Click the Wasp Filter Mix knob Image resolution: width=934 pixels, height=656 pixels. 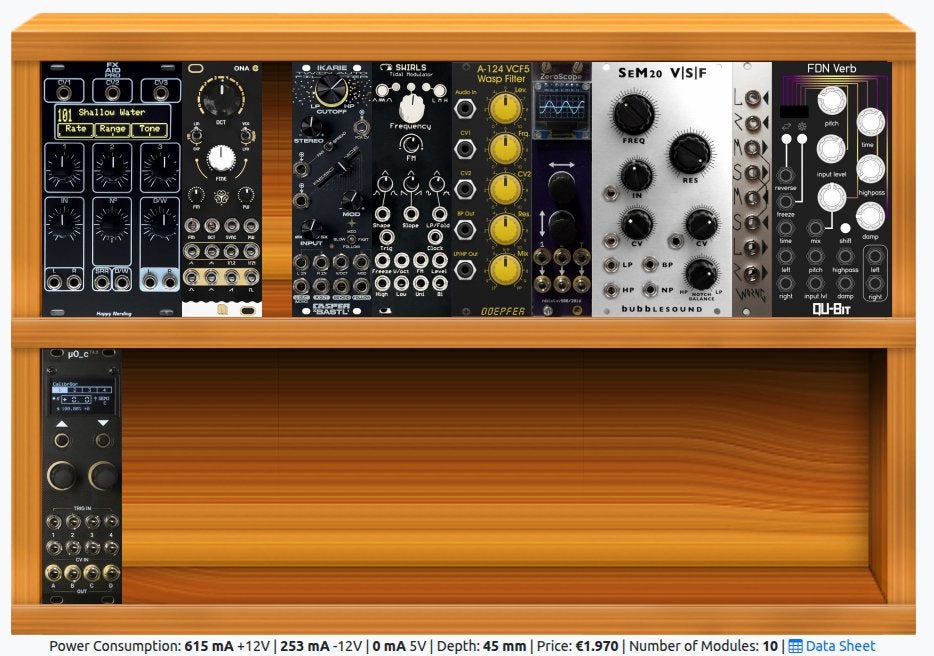(505, 270)
